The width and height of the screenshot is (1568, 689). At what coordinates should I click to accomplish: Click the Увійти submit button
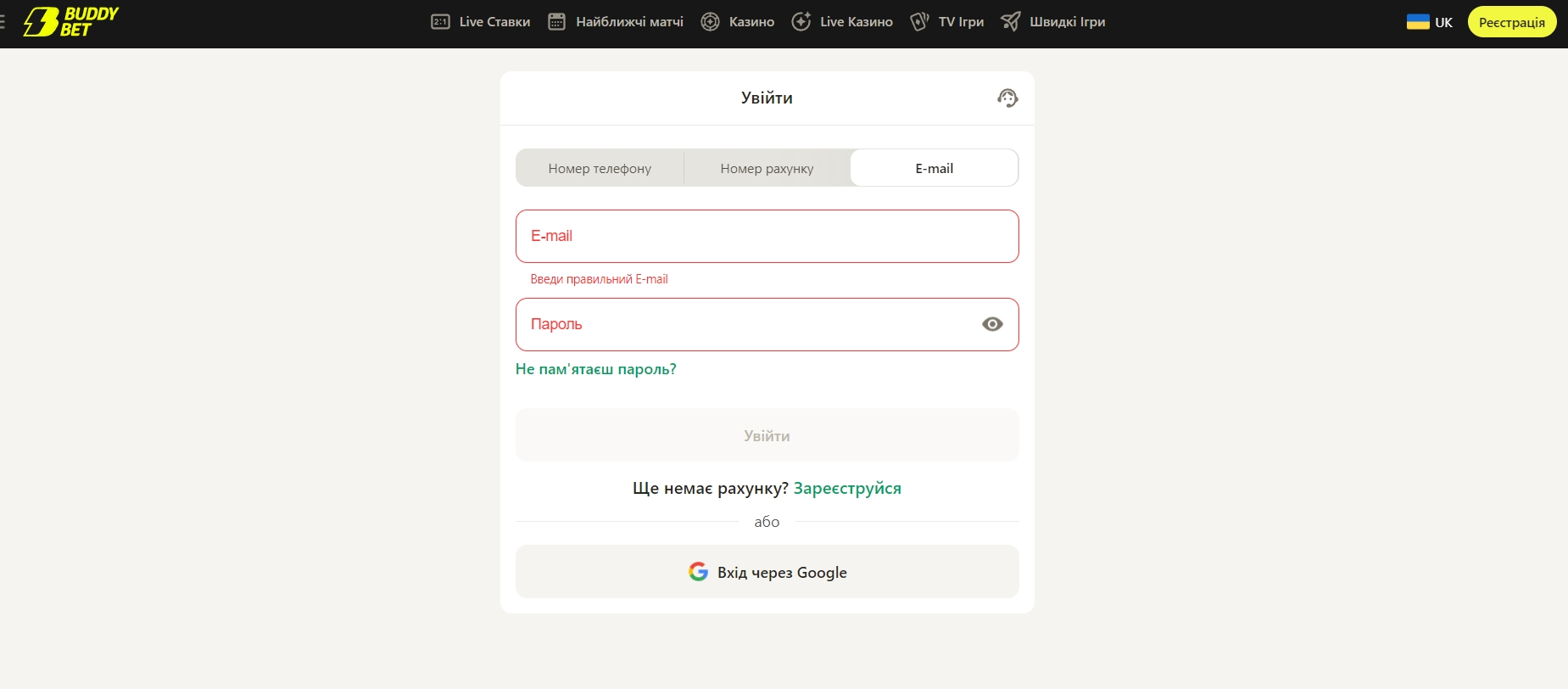click(x=767, y=435)
